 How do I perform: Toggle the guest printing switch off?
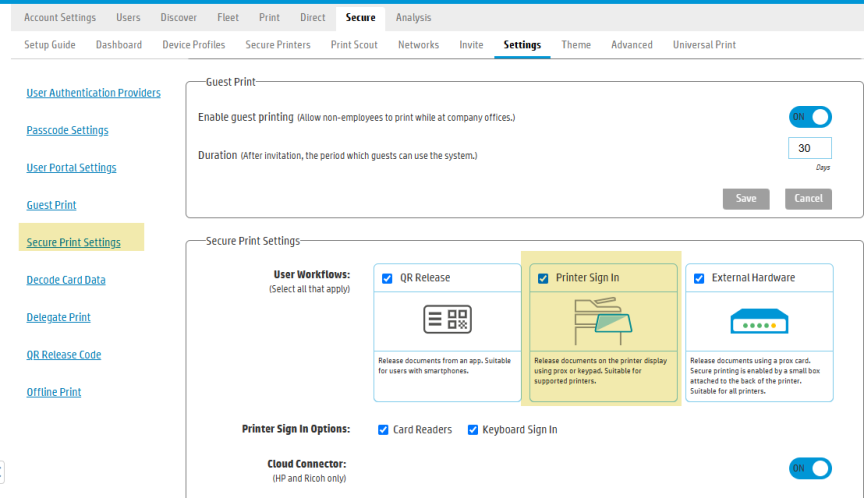(810, 117)
